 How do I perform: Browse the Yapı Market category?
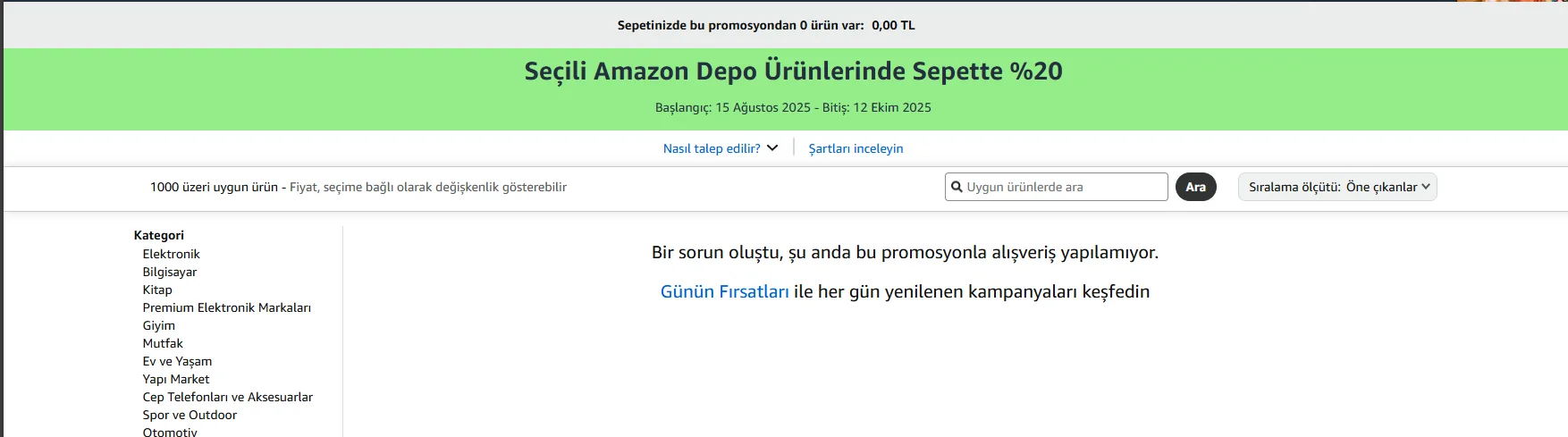click(175, 379)
